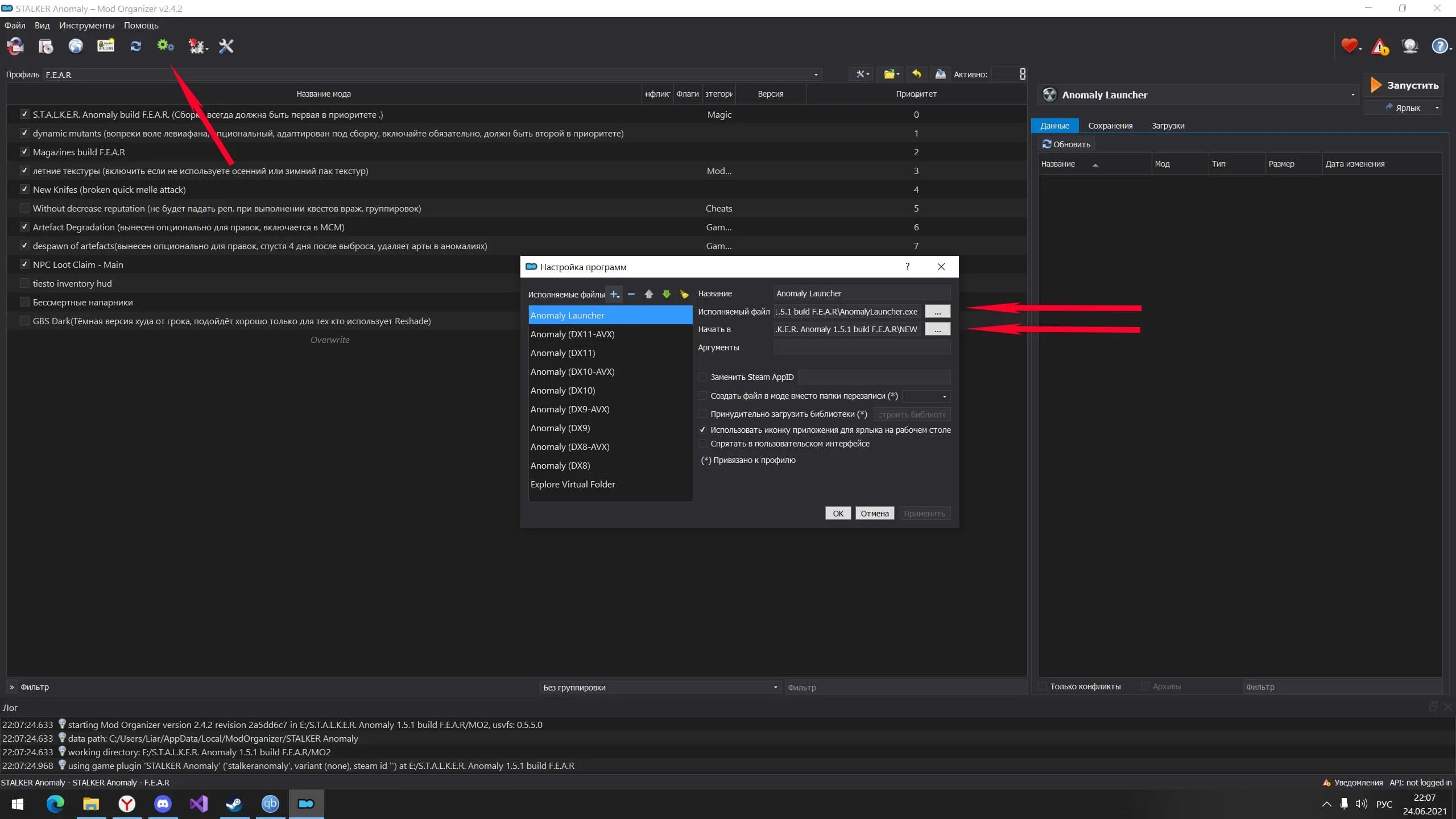Open the folder open-location dropdown

tap(891, 74)
